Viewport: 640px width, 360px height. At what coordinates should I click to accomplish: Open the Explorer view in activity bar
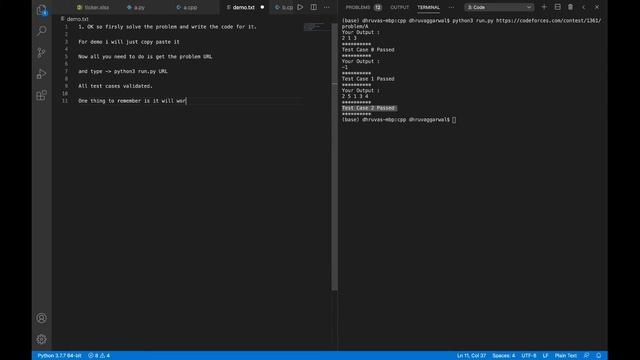[42, 10]
